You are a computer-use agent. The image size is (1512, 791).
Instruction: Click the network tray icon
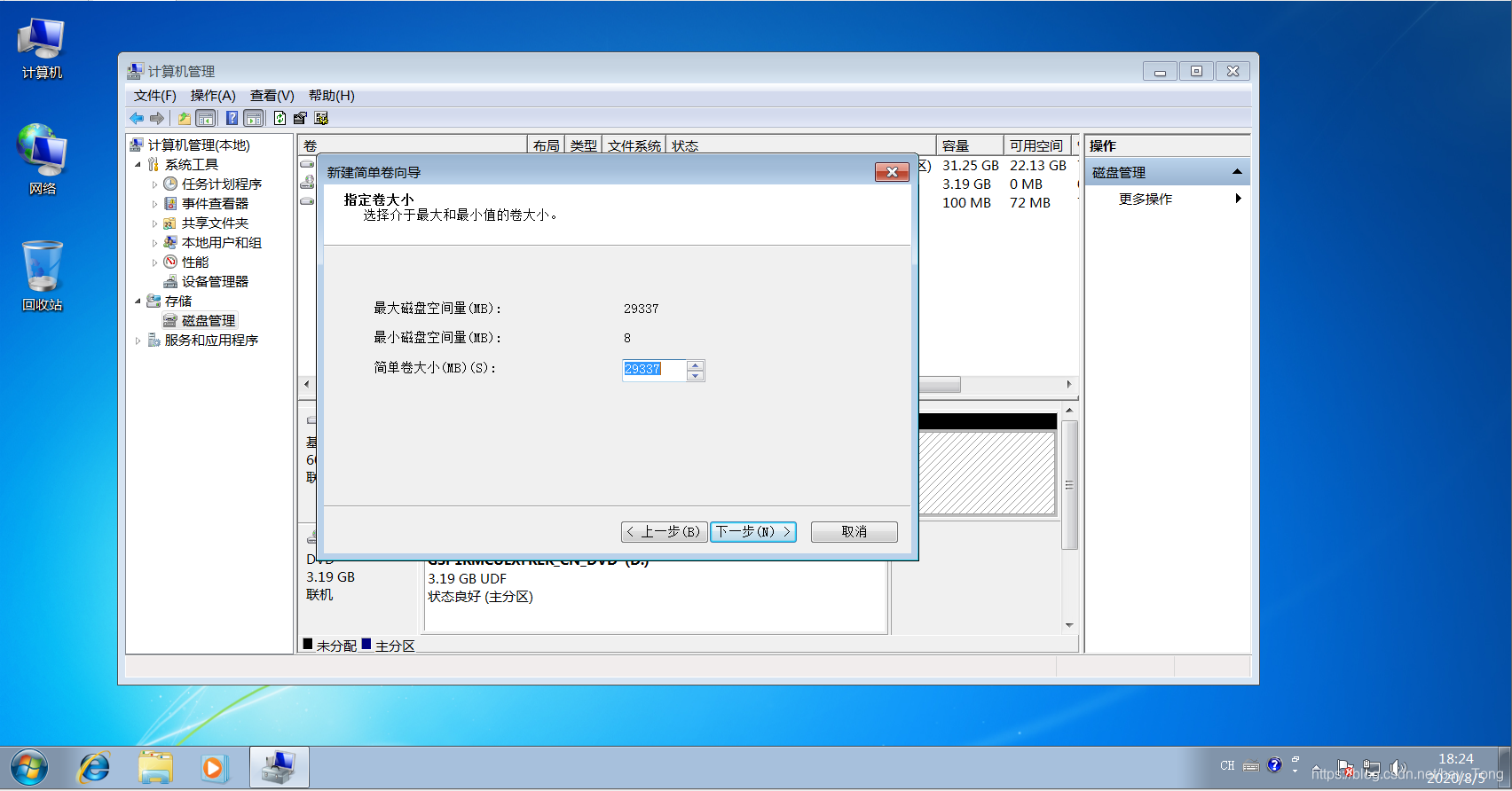coord(1372,768)
